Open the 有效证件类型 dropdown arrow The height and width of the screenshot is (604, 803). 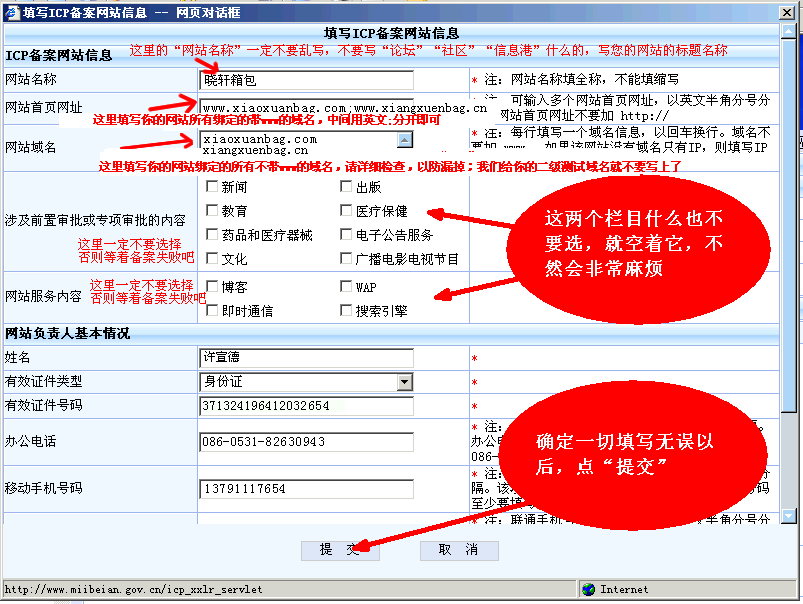(x=405, y=382)
